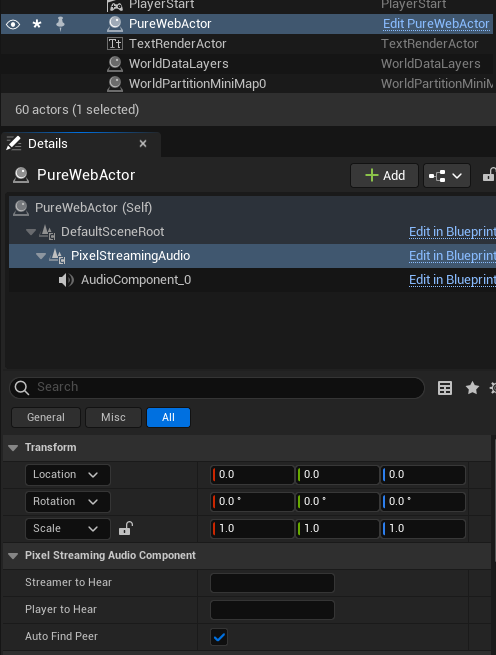
Task: Click the Details pencil icon on tab
Action: pyautogui.click(x=14, y=143)
